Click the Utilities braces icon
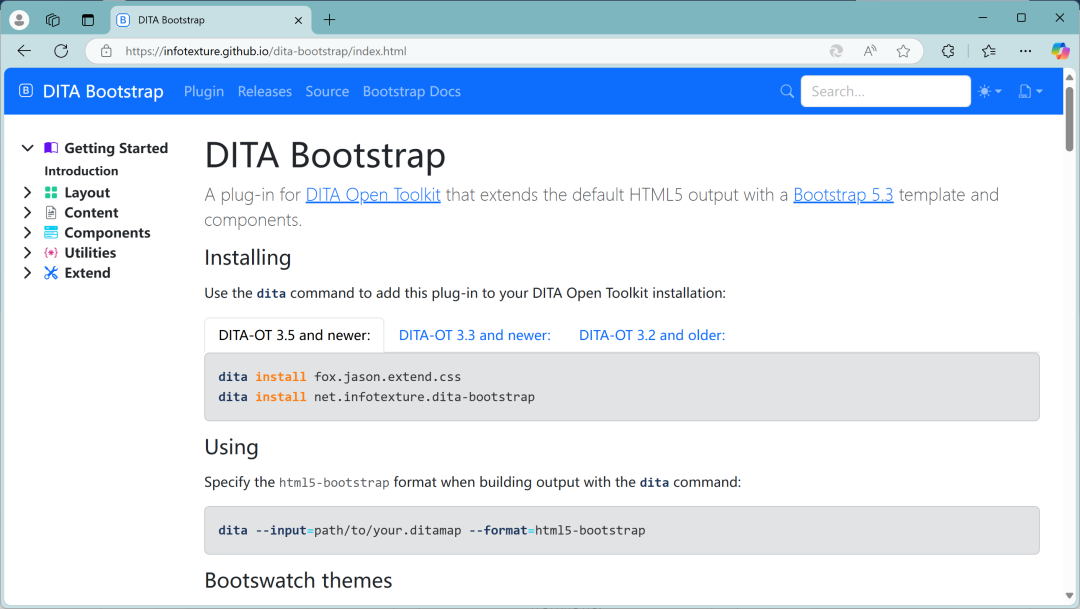The width and height of the screenshot is (1080, 609). click(x=49, y=252)
